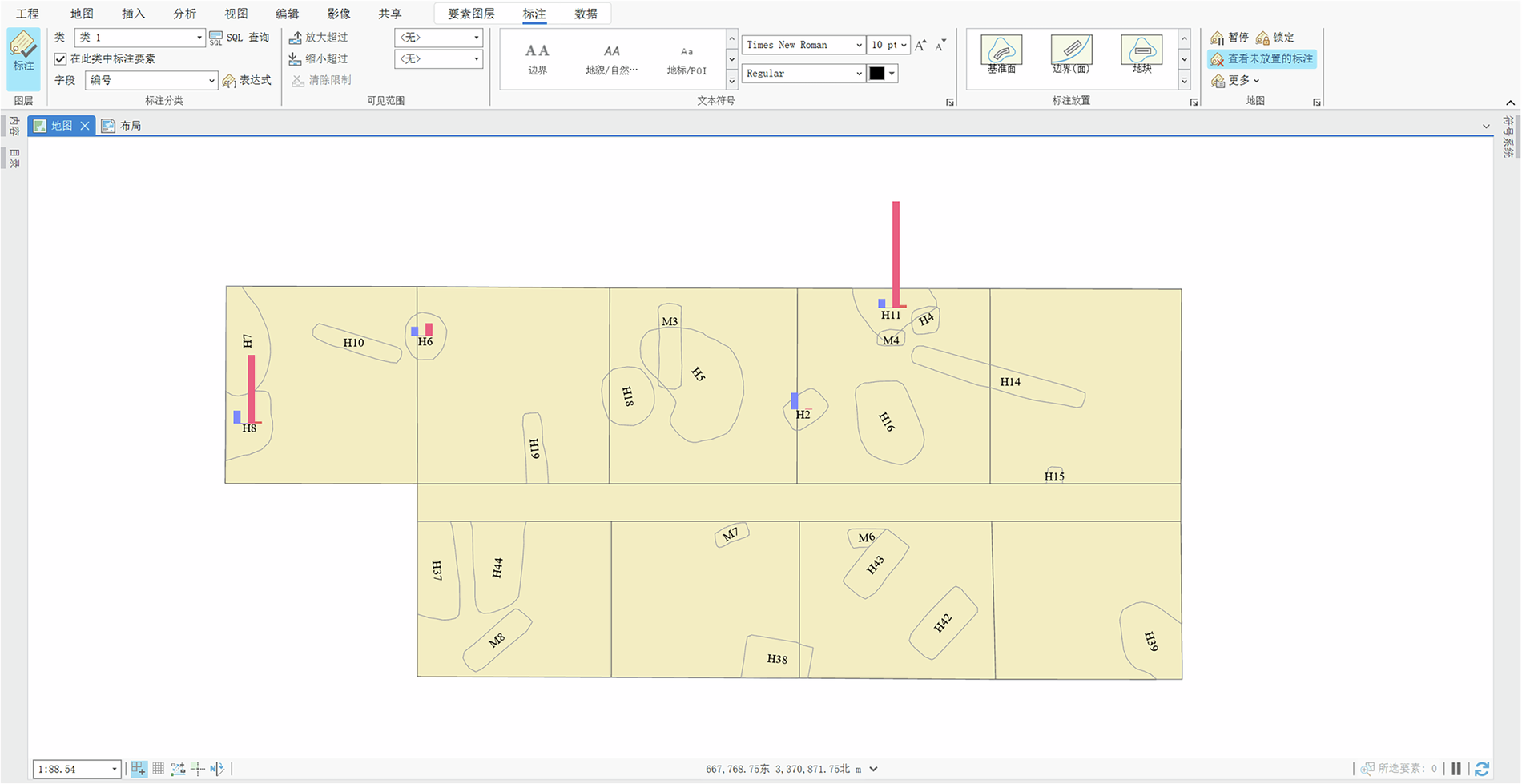The image size is (1522, 784).
Task: Open the 分析 ribbon tab
Action: point(184,14)
